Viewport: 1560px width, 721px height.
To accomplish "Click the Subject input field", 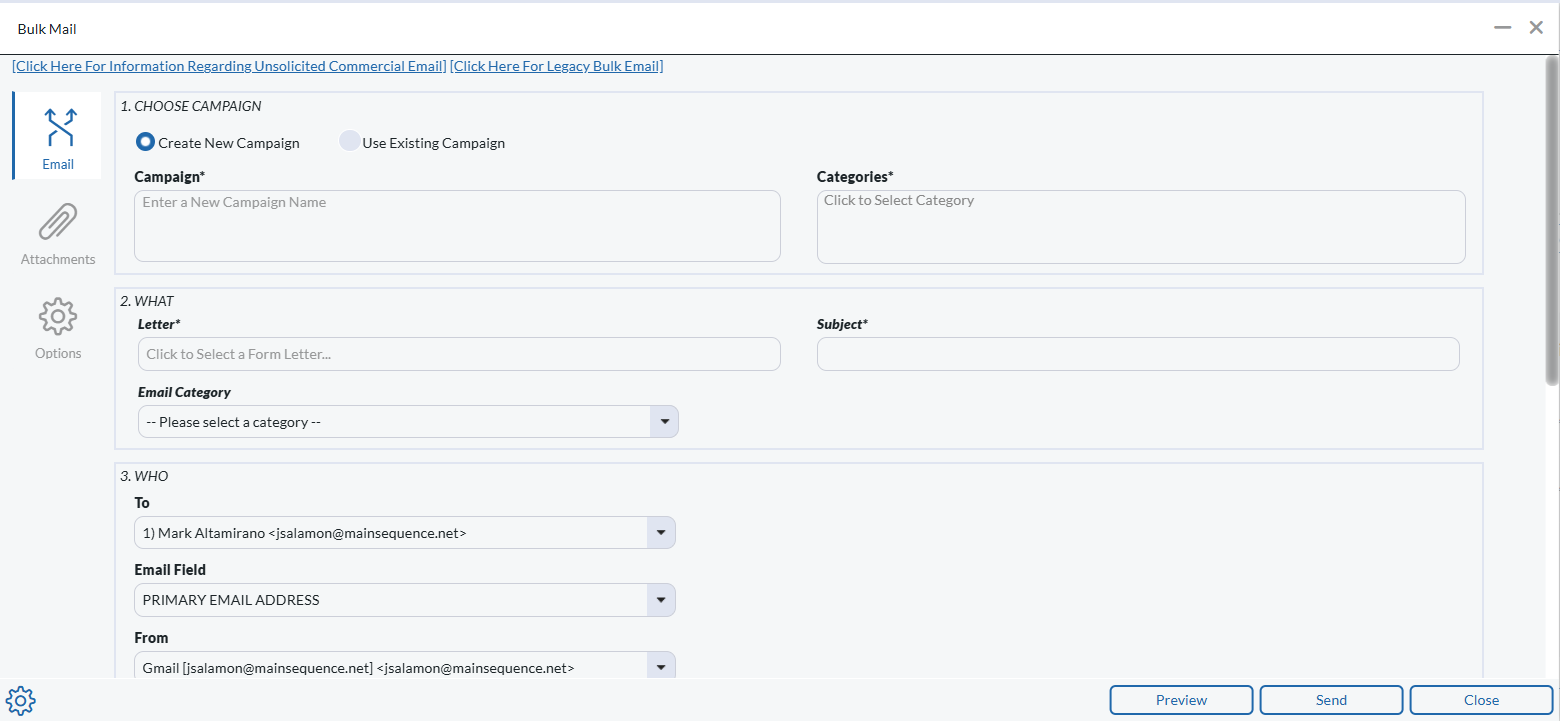I will [x=1138, y=354].
